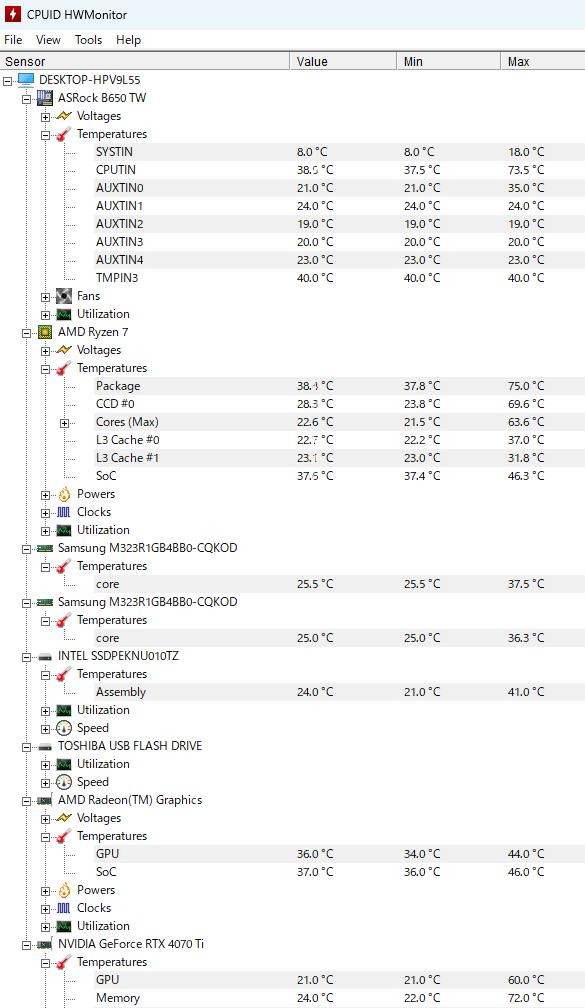Click the ASRock B650 TW motherboard icon

point(44,98)
